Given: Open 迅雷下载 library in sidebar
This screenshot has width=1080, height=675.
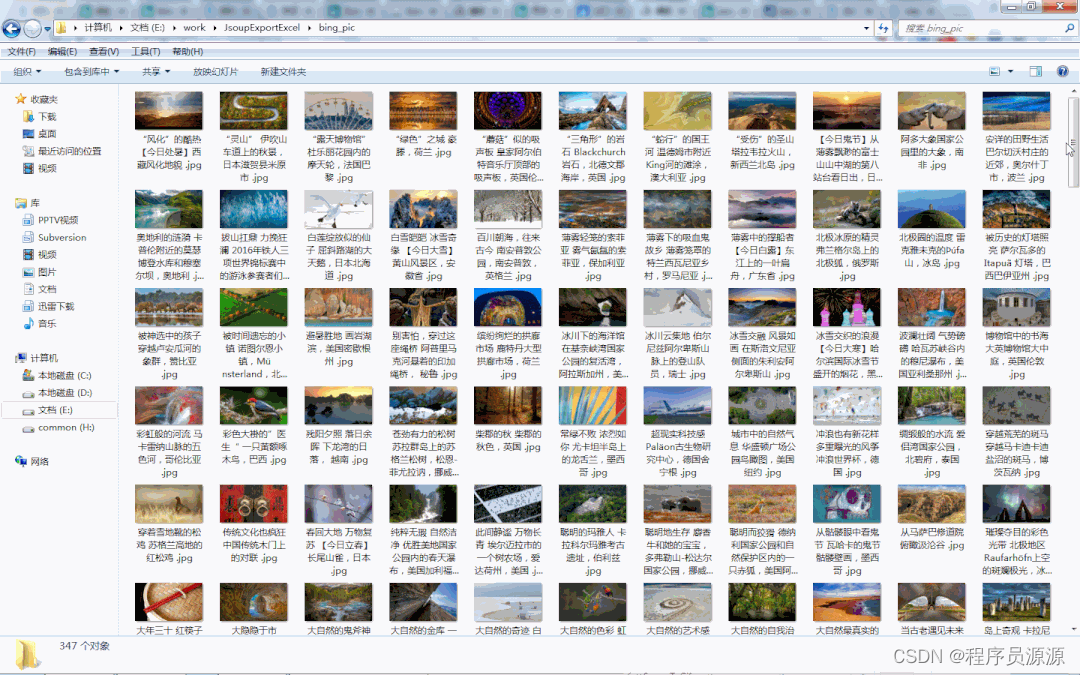Looking at the screenshot, I should point(48,307).
